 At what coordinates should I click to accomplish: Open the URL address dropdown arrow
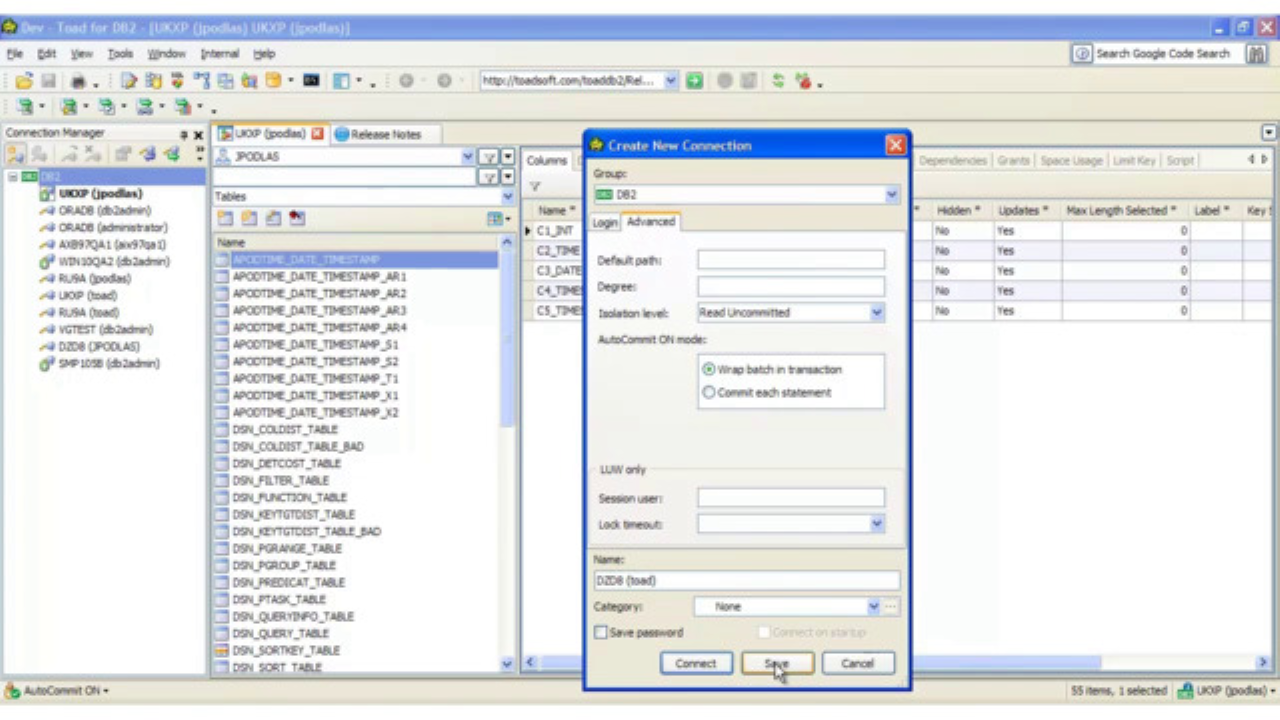671,81
